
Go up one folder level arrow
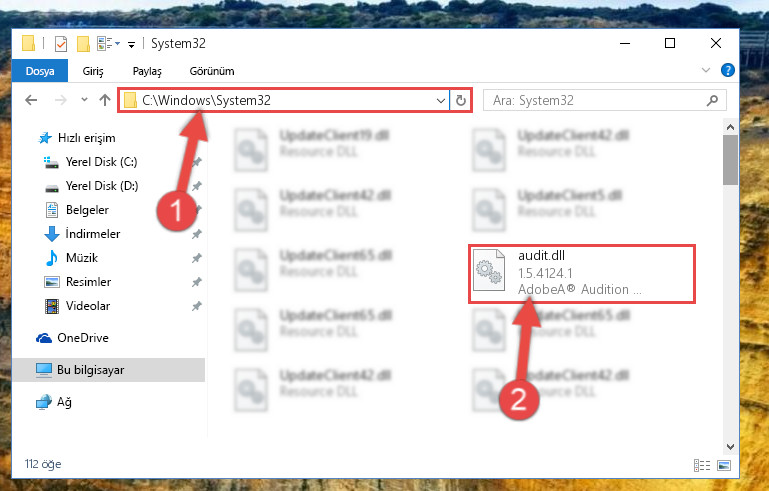click(104, 100)
